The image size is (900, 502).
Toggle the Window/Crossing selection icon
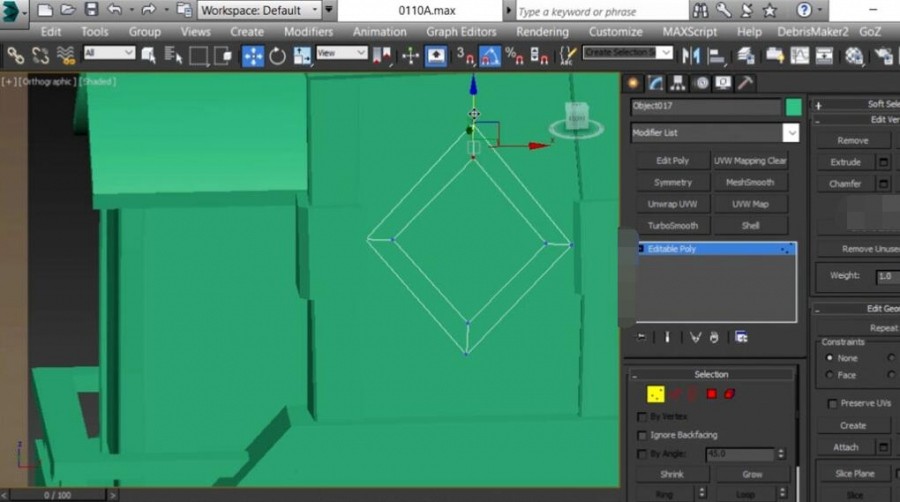click(223, 56)
